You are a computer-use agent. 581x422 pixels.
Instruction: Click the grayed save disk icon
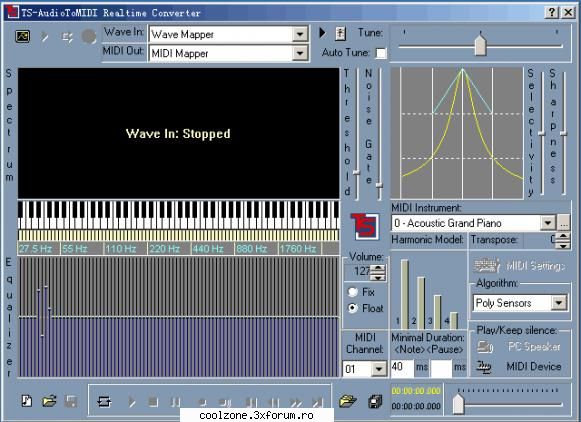[x=71, y=401]
